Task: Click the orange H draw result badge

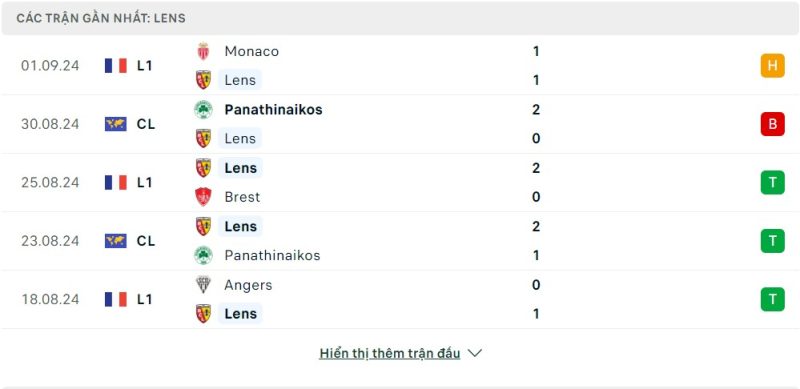Action: click(x=772, y=66)
